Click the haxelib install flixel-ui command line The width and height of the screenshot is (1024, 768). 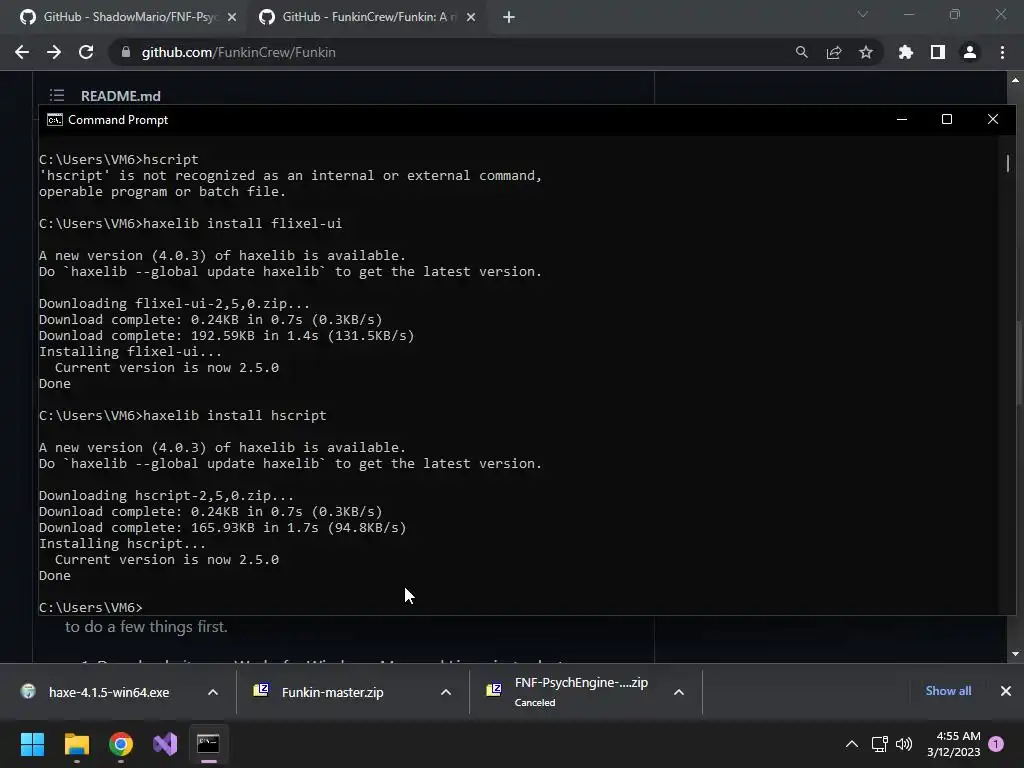[x=190, y=223]
